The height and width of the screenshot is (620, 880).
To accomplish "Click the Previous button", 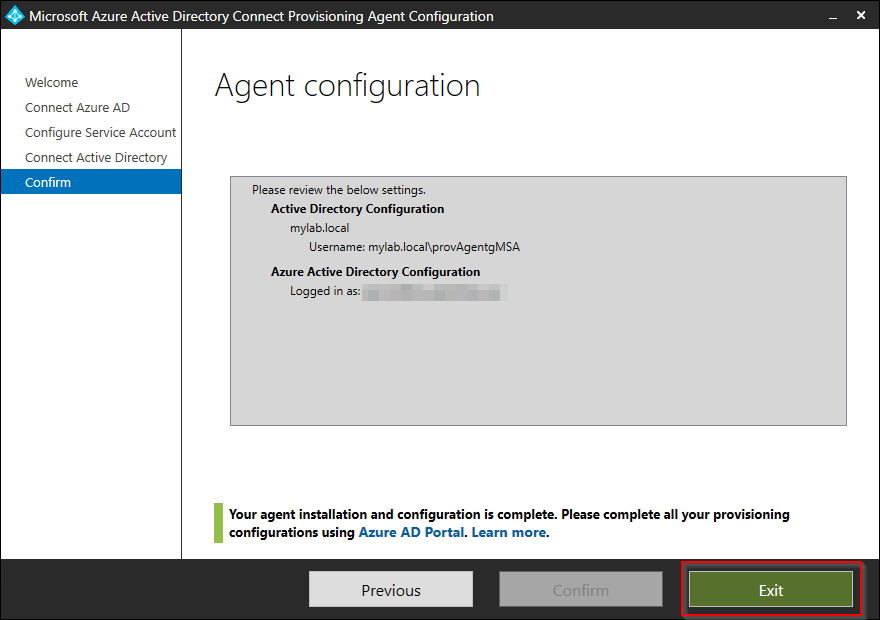I will [x=391, y=590].
